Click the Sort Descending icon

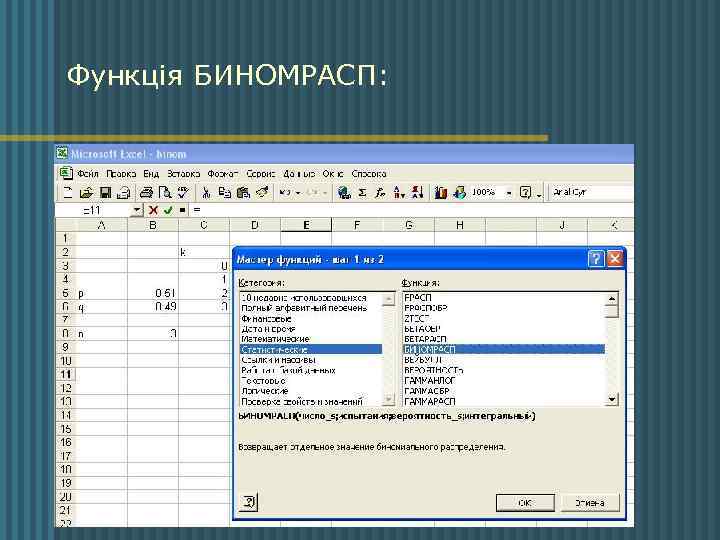pos(417,192)
